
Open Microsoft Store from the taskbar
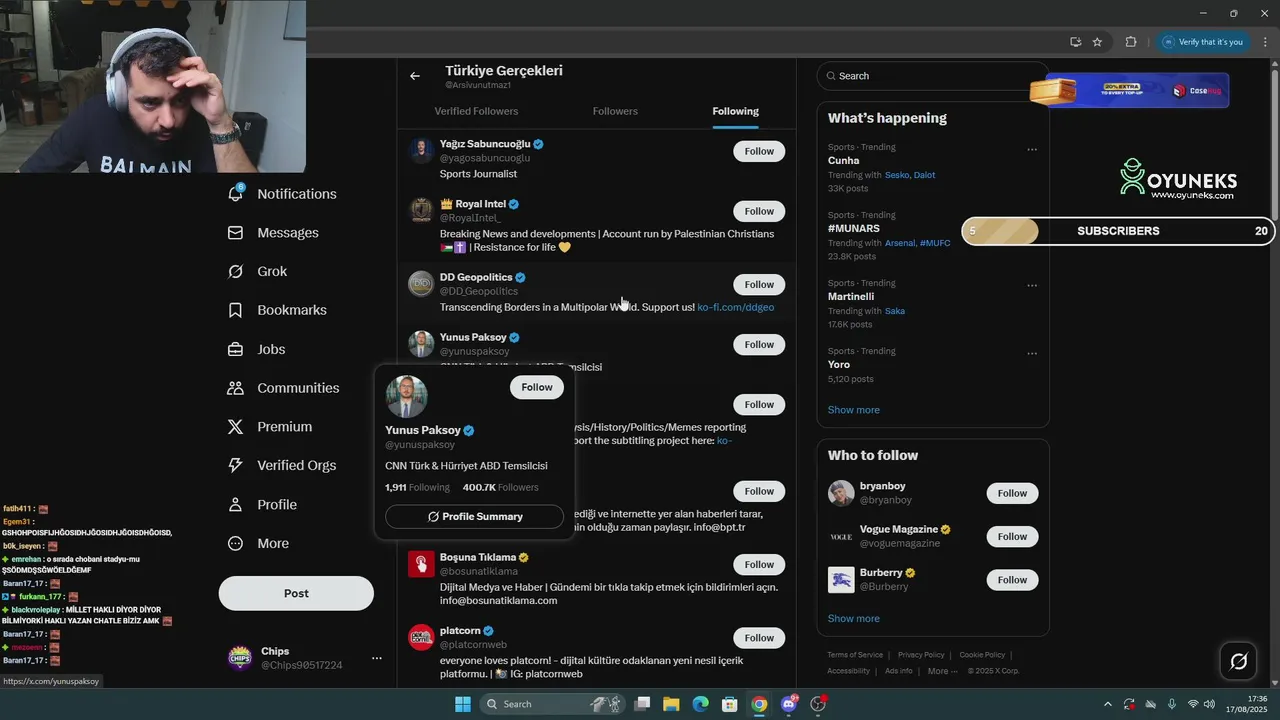click(x=730, y=704)
